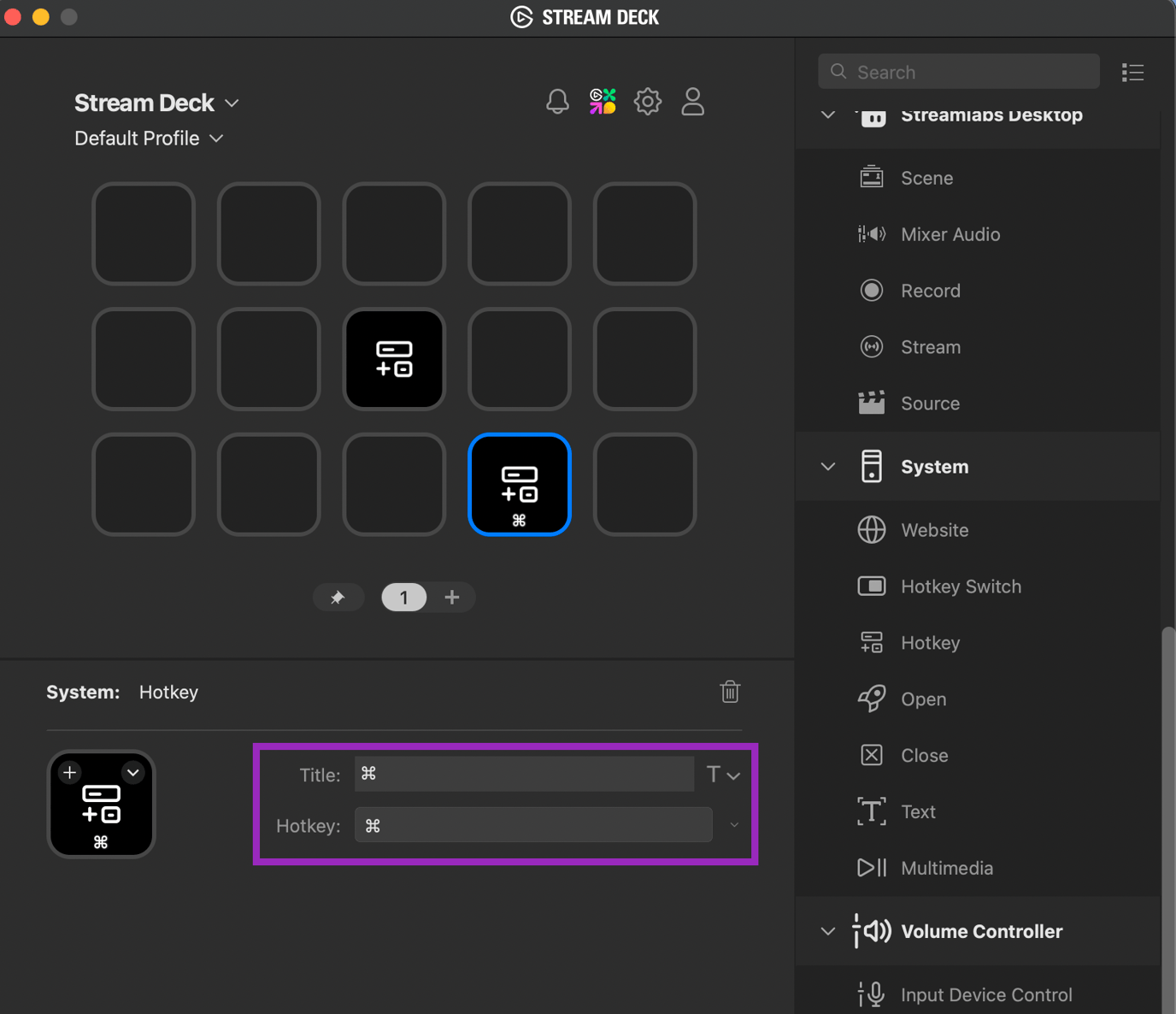This screenshot has height=1014, width=1176.
Task: Add a new page with the plus button
Action: [452, 597]
